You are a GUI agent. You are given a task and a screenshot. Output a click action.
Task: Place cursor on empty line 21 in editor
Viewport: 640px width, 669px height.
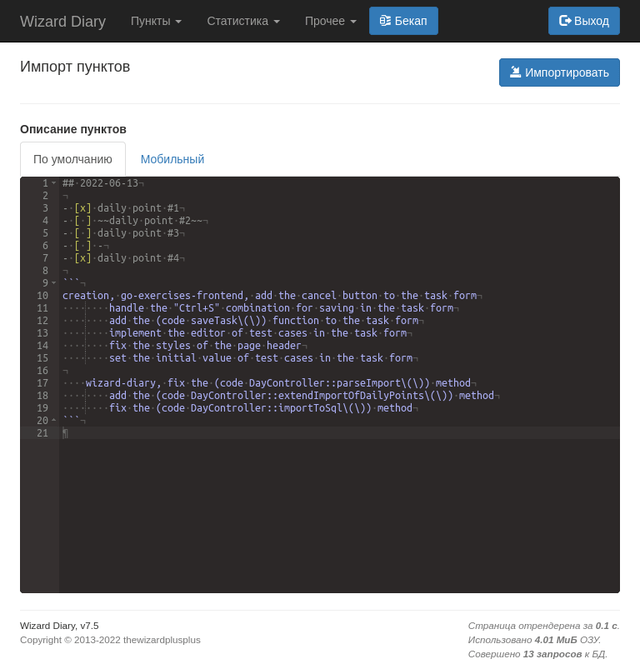tap(339, 433)
